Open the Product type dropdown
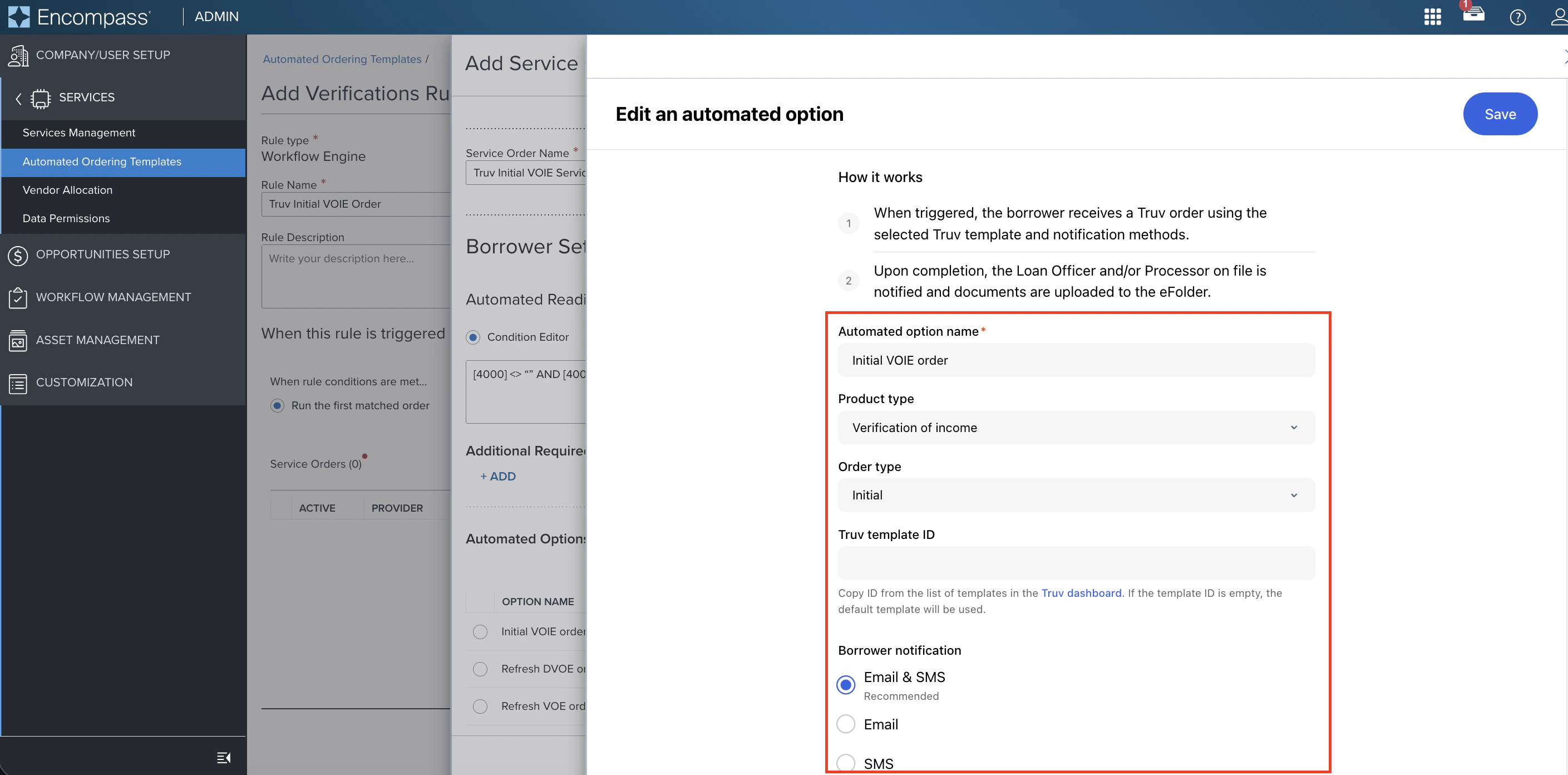This screenshot has height=775, width=1568. click(1076, 427)
